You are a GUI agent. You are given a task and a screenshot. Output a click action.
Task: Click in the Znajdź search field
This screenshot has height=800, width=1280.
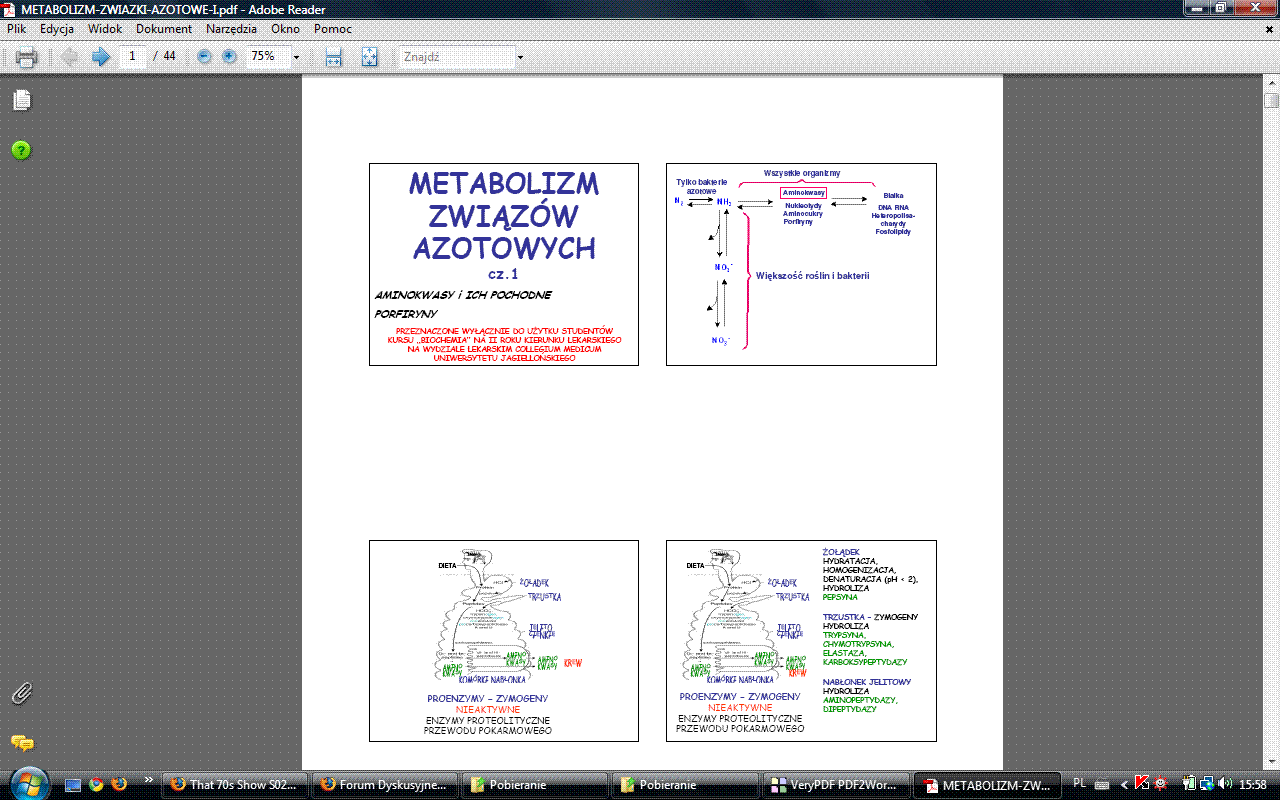click(456, 57)
